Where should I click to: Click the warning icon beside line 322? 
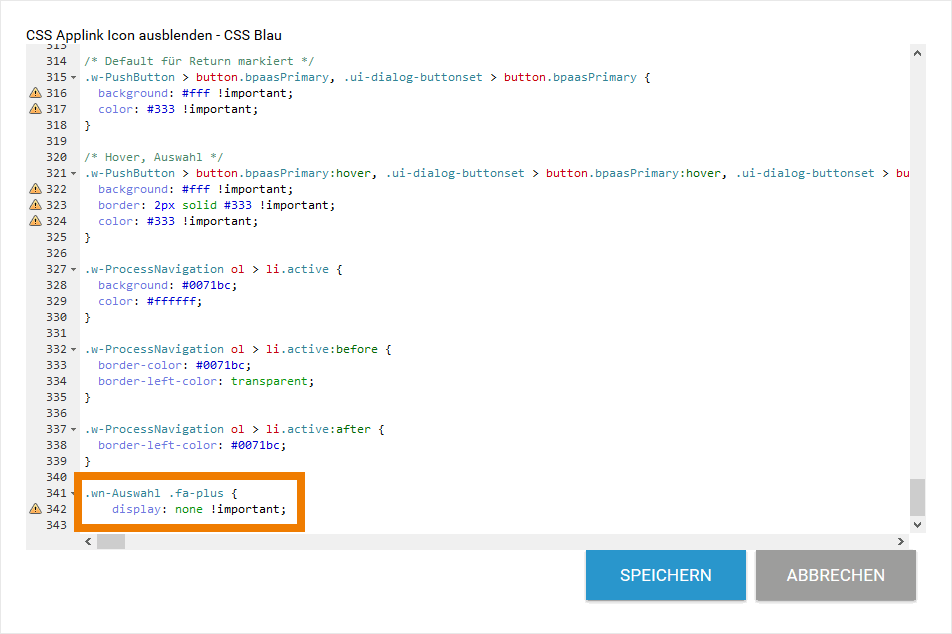click(x=34, y=189)
